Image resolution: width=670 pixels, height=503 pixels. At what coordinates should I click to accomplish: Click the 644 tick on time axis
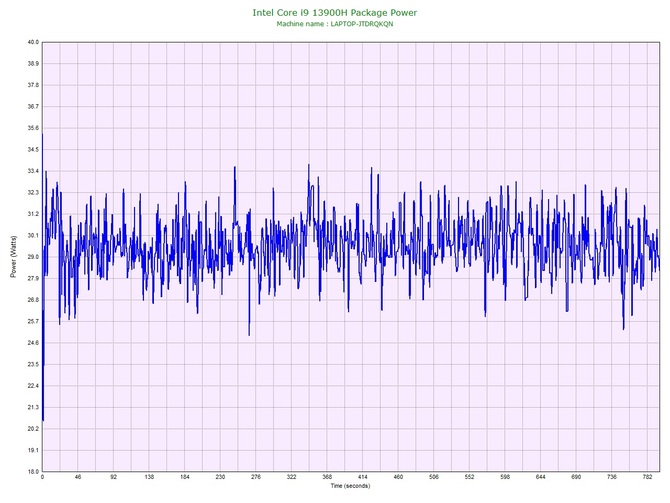(x=541, y=477)
